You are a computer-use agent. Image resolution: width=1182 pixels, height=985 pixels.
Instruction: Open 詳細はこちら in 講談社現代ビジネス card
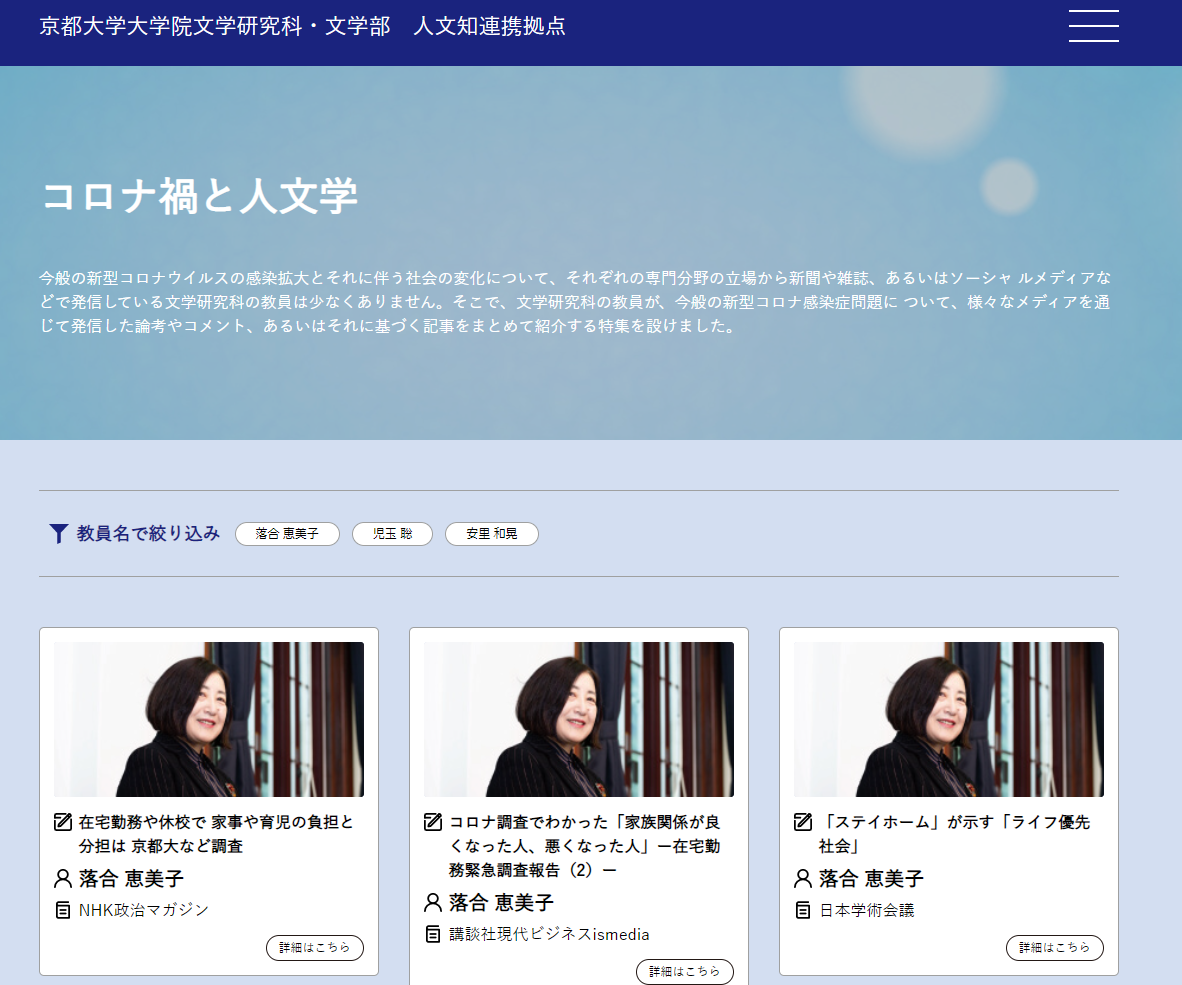[x=684, y=971]
